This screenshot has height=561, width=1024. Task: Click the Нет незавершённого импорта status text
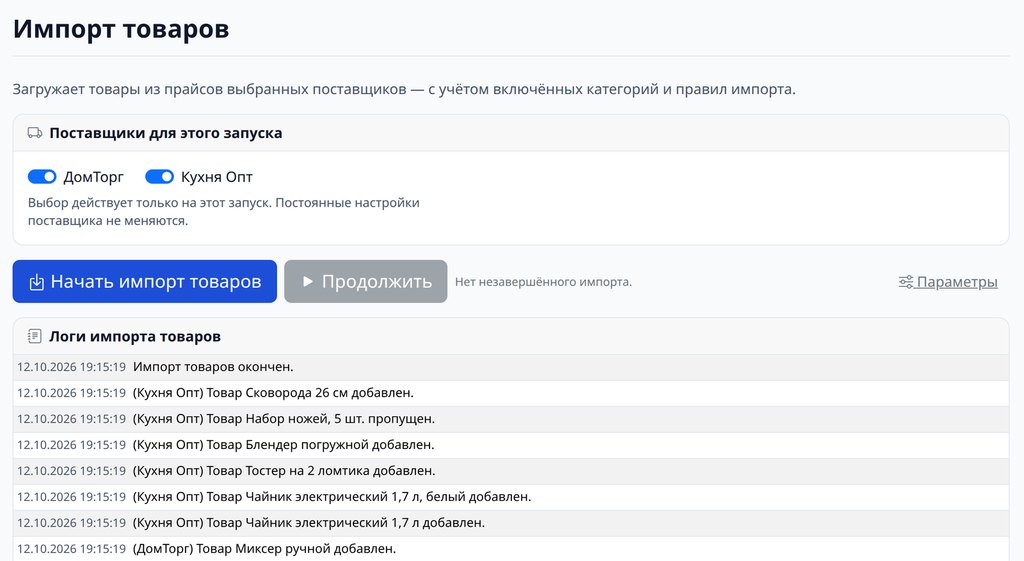click(543, 282)
